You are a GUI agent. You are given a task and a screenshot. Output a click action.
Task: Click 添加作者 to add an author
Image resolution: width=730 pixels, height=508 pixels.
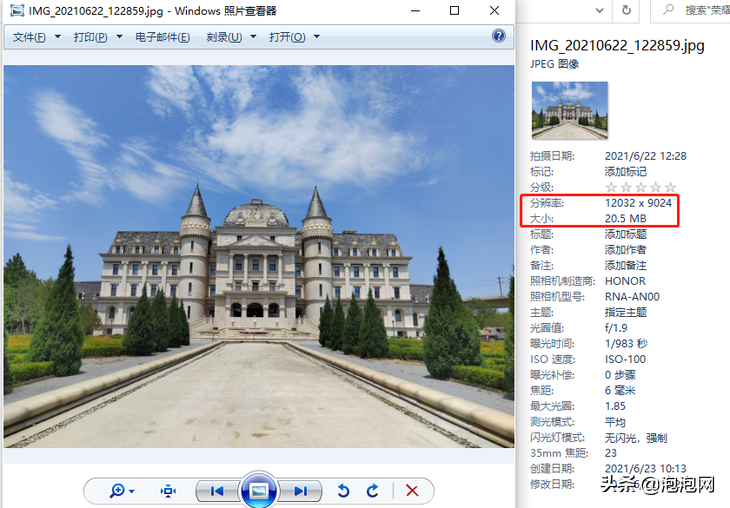[626, 250]
